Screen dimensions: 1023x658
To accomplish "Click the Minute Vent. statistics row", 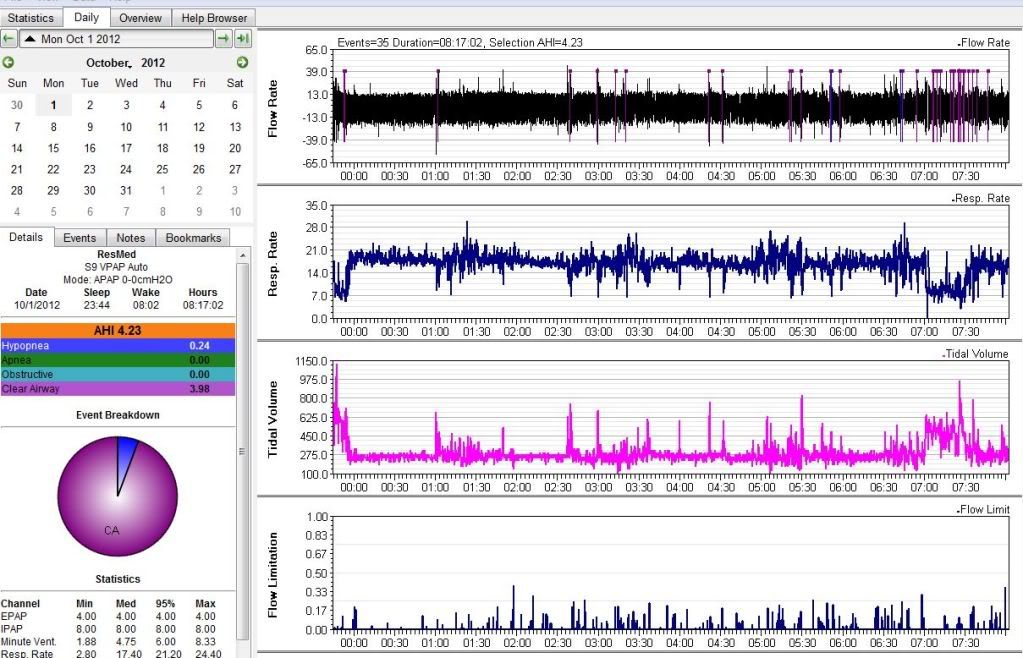I will [117, 642].
